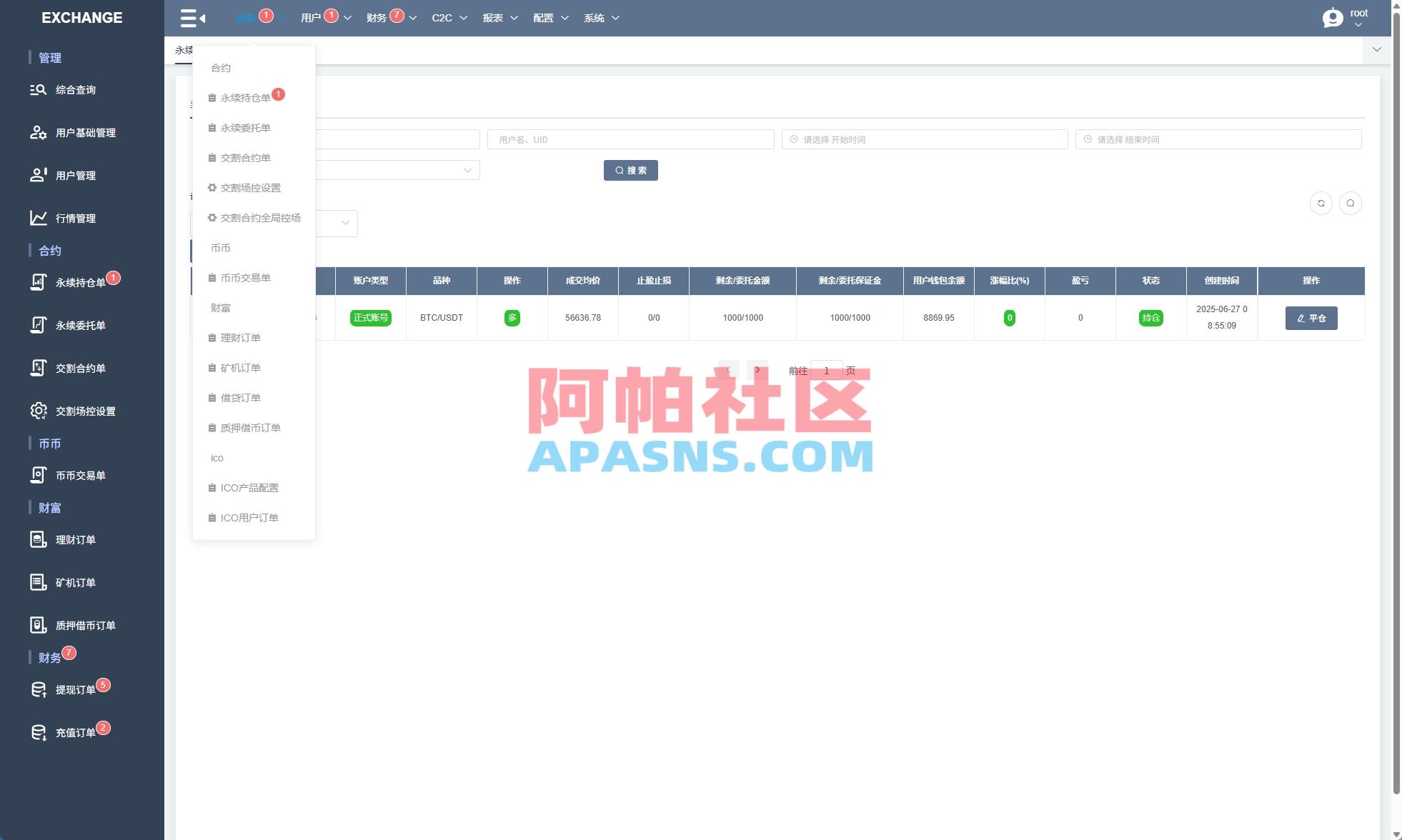Screen dimensions: 1402x840
Task: Select the 用户基础管理 sidebar icon
Action: point(38,132)
